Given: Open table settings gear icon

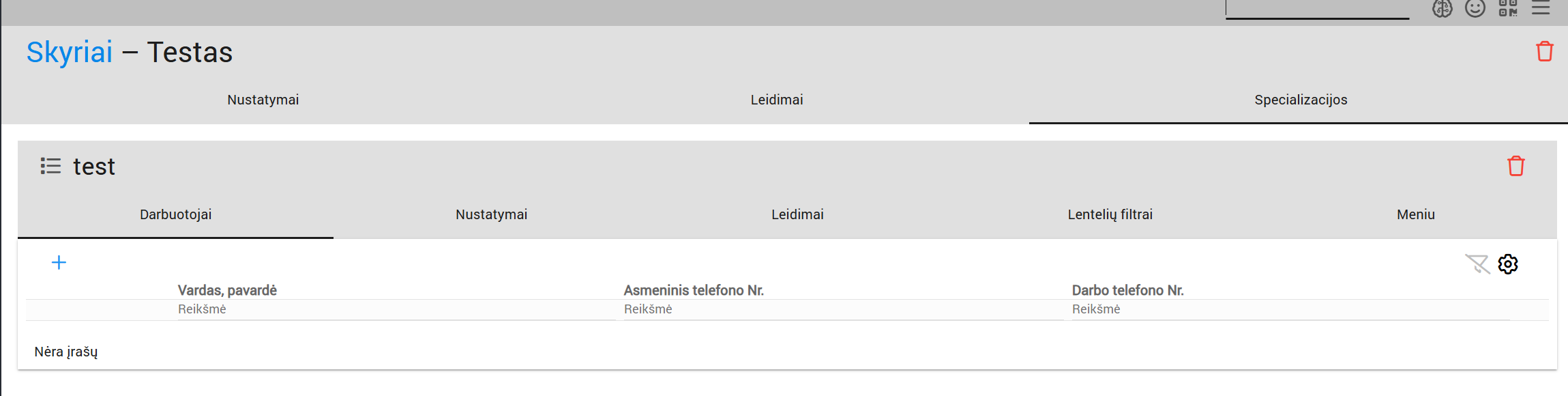Looking at the screenshot, I should 1508,264.
